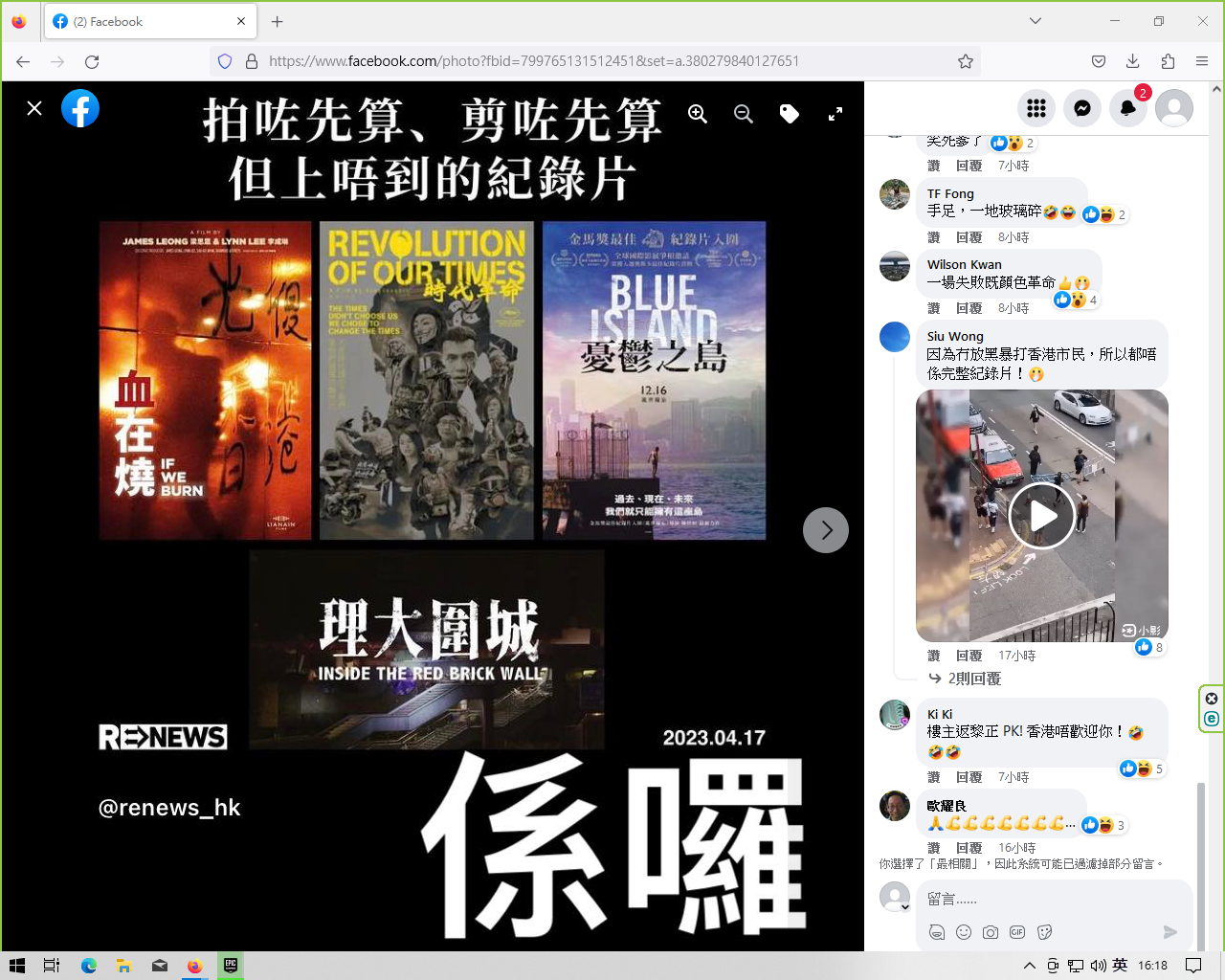Screen dimensions: 1225x980
Task: Open the sticker picker in comment box
Action: tap(1044, 932)
